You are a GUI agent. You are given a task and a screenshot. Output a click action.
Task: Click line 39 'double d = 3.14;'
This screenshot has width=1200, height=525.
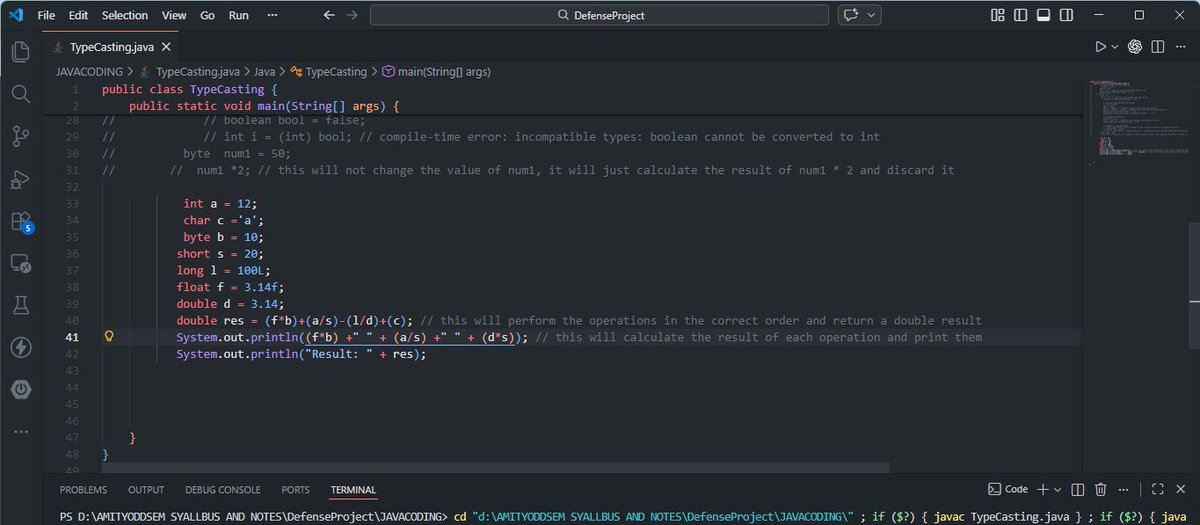pos(231,303)
